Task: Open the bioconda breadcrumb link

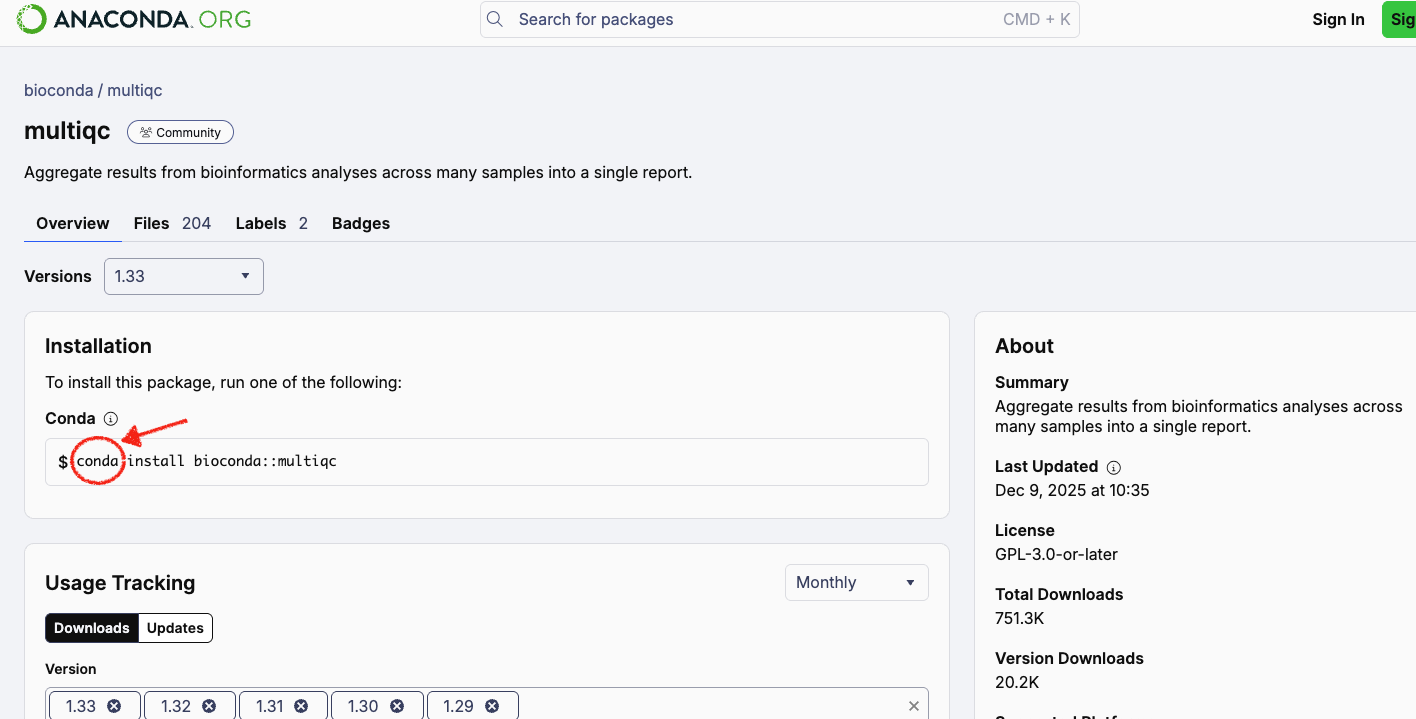Action: click(58, 90)
